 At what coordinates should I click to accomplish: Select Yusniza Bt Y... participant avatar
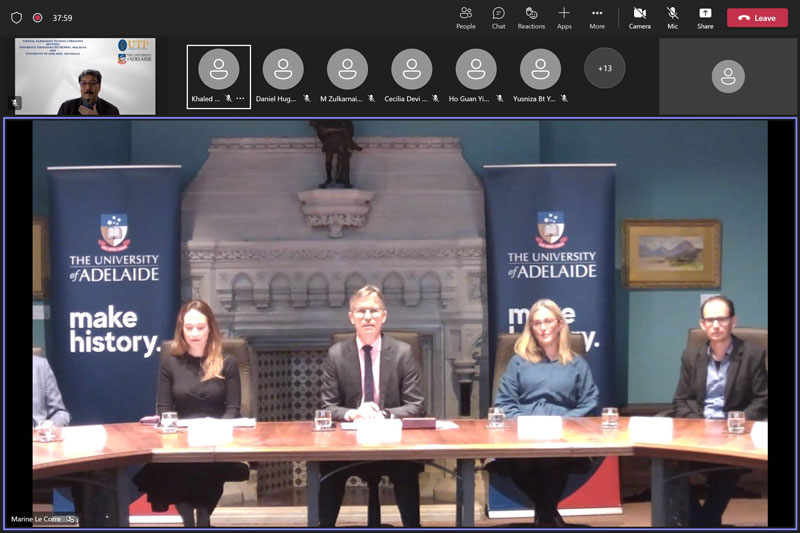540,69
